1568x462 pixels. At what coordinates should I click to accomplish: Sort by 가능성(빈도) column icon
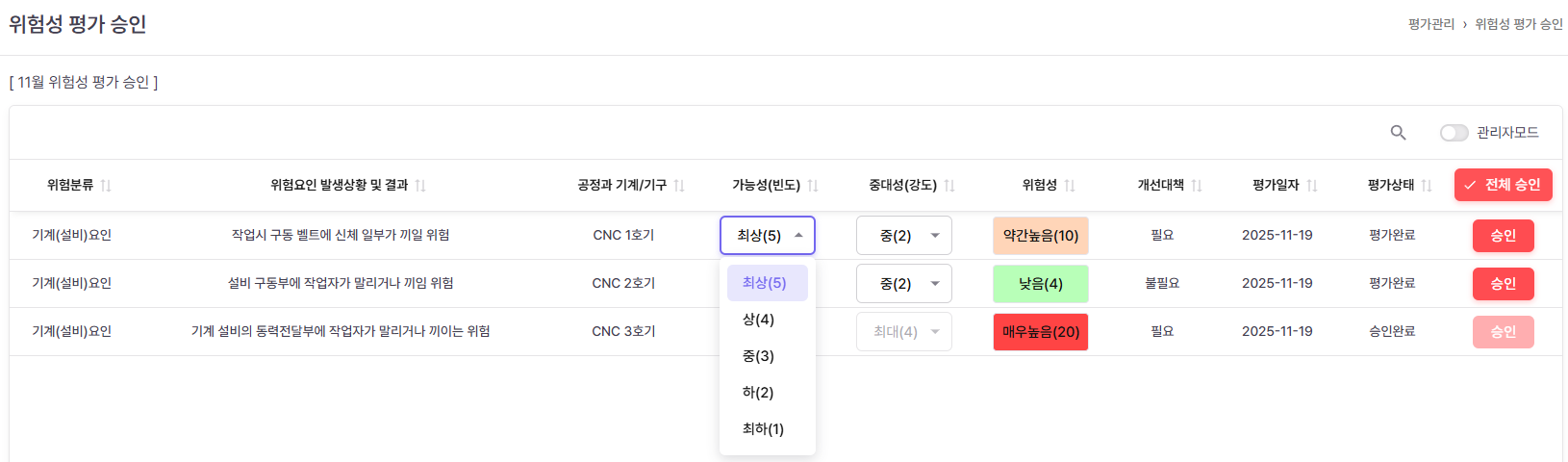pyautogui.click(x=813, y=186)
